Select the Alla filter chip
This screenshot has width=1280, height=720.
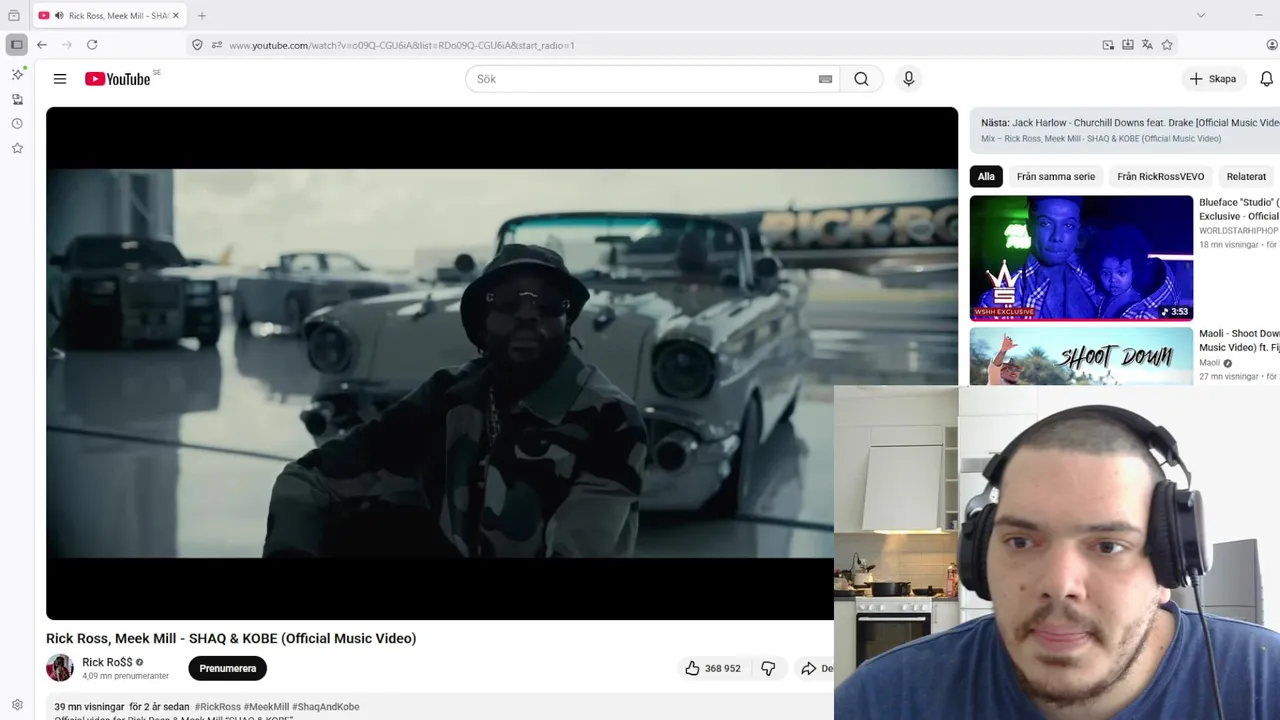[986, 176]
